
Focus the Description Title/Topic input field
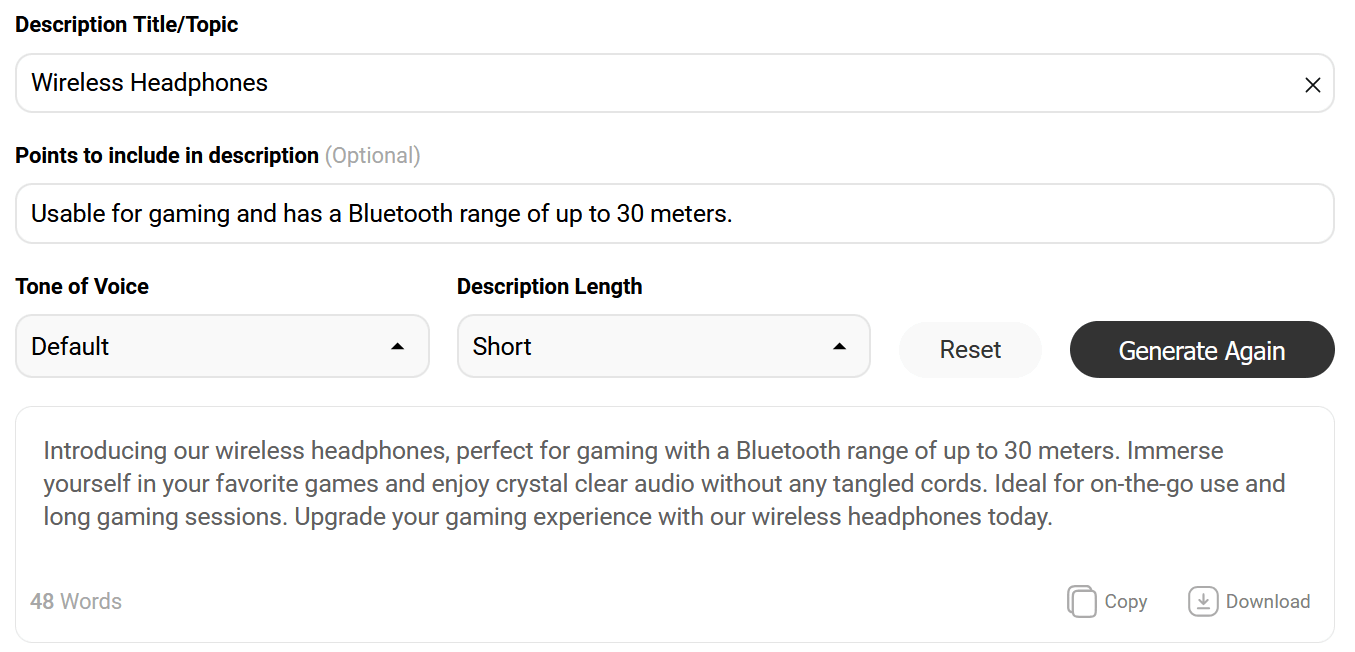coord(675,83)
